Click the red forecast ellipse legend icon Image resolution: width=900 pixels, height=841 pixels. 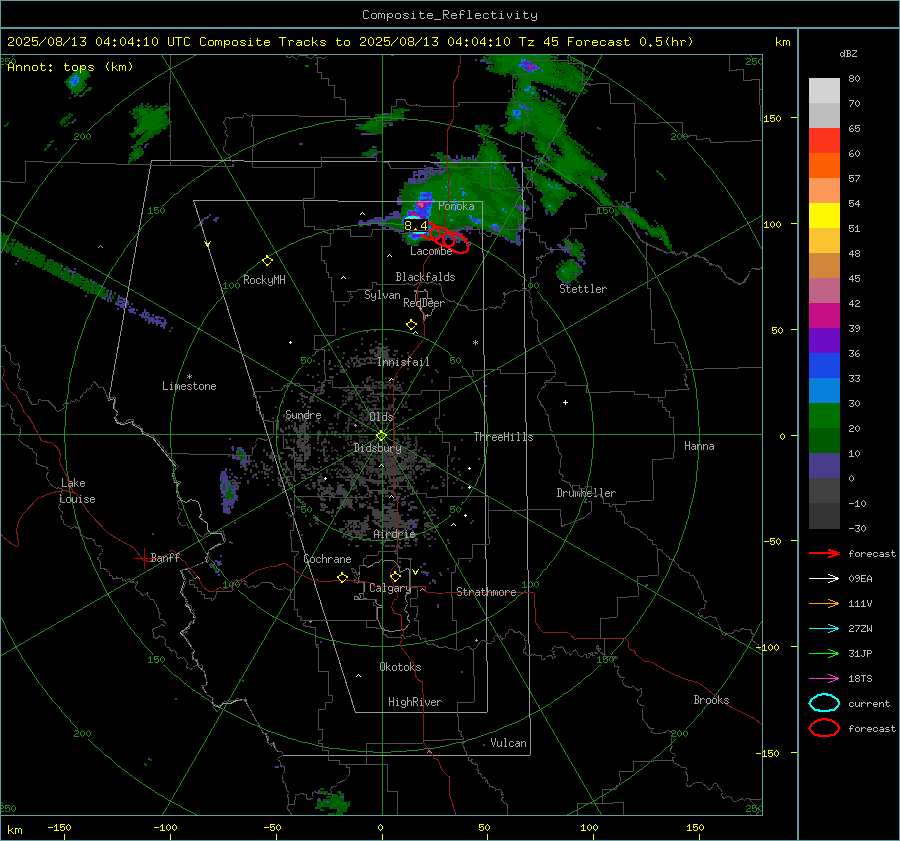tap(824, 728)
